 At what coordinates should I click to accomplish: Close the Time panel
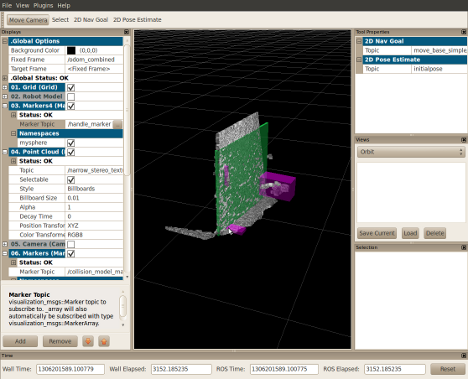(x=464, y=356)
